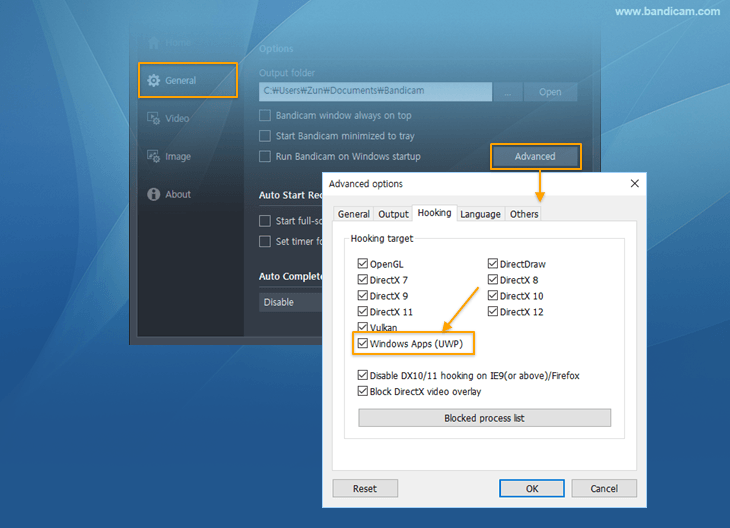Screen dimensions: 730x528
Task: Click Open next to output folder
Action: 550,92
